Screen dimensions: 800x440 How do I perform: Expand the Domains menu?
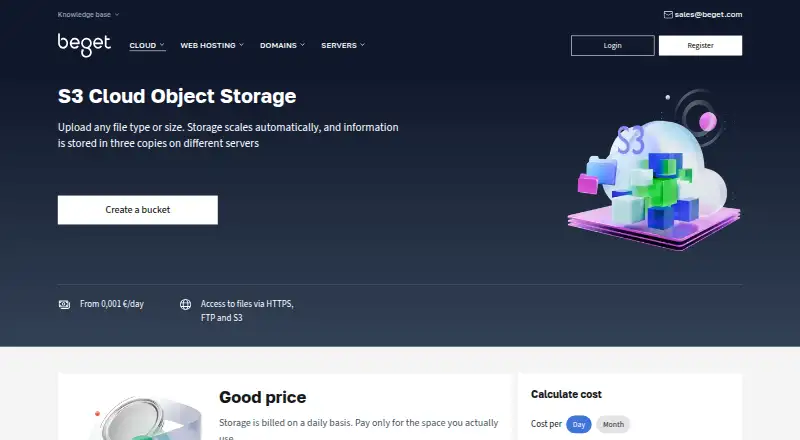282,45
